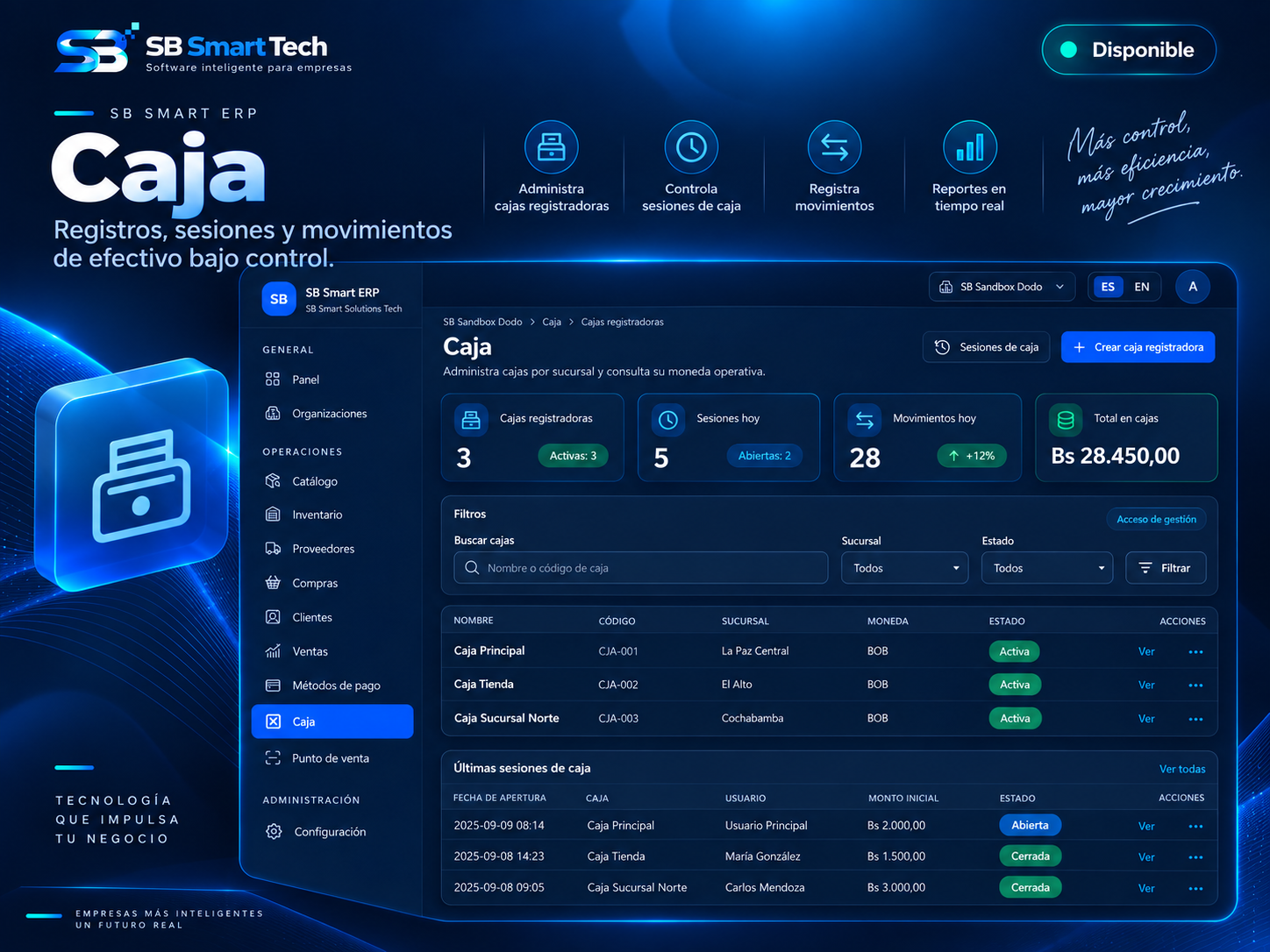
Task: Click the user avatar A icon
Action: [x=1193, y=287]
